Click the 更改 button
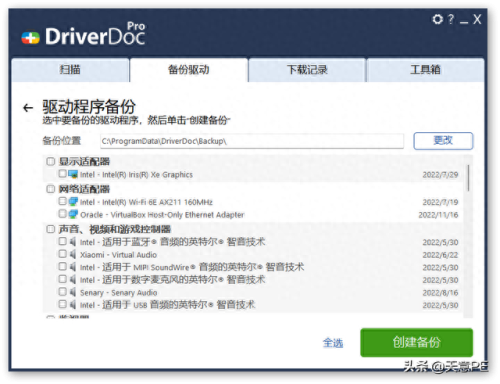 point(443,141)
